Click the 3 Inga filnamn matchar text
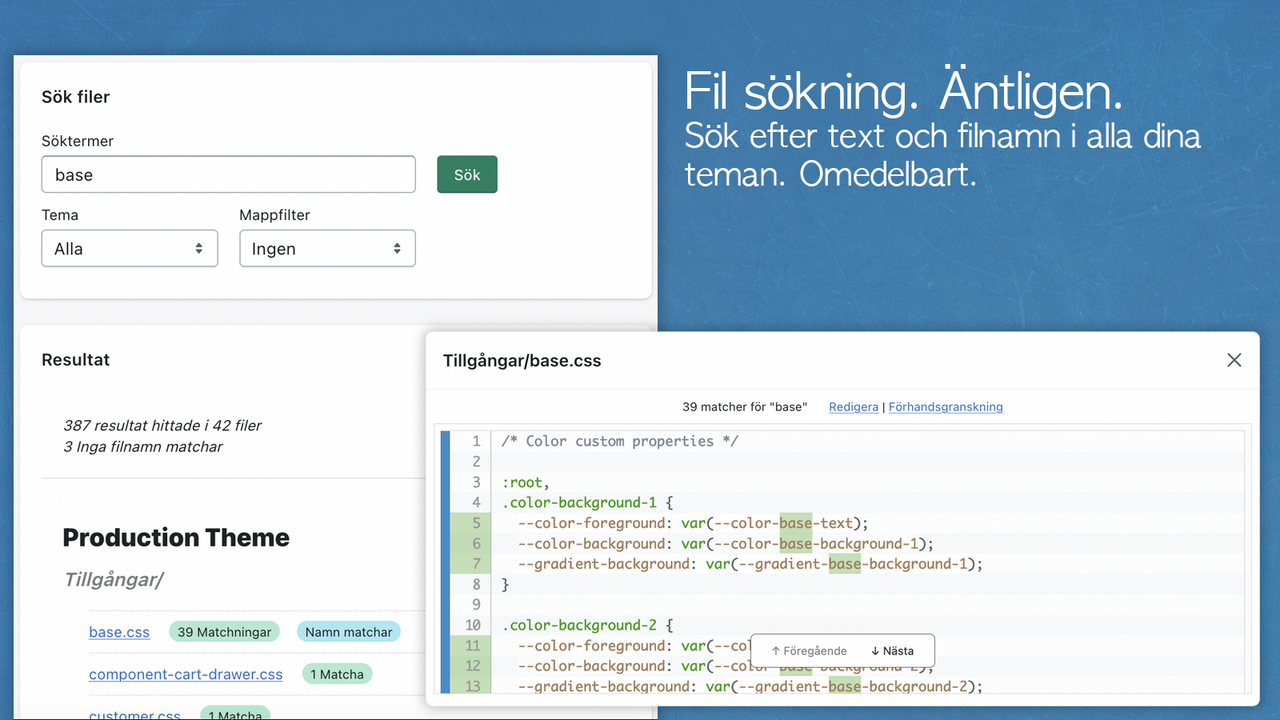 [143, 447]
